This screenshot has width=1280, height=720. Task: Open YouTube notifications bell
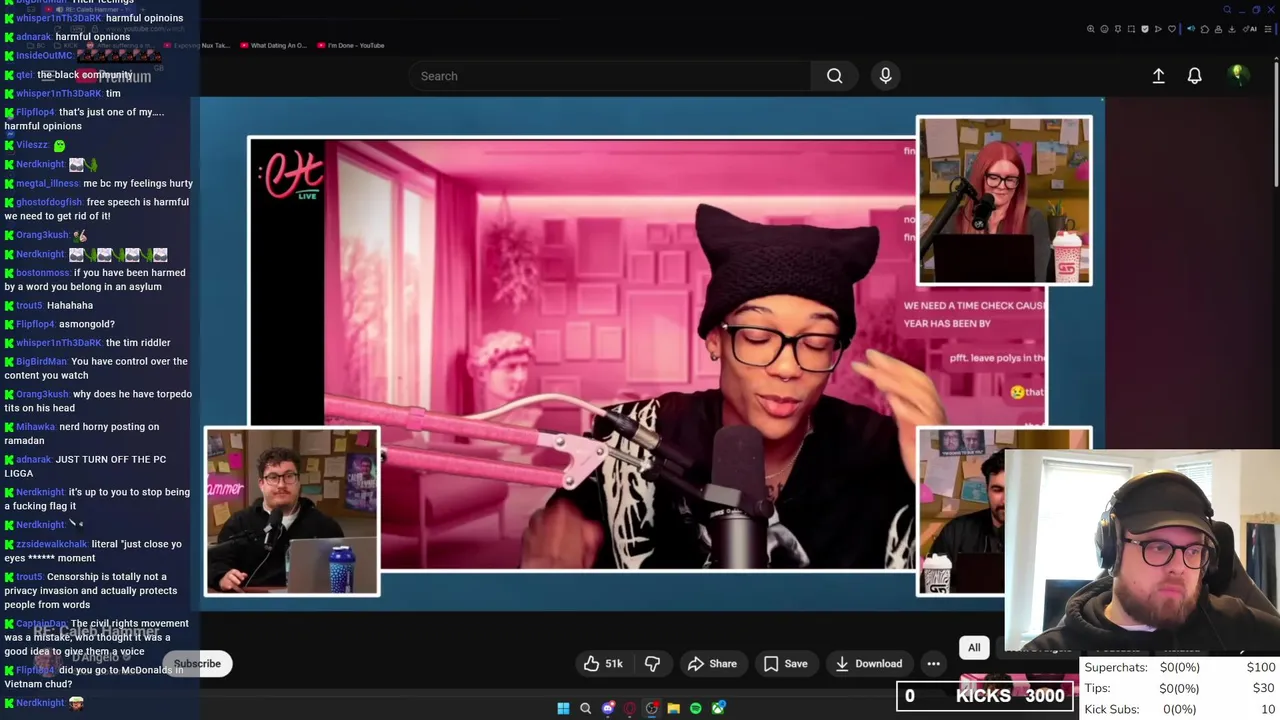click(x=1194, y=76)
